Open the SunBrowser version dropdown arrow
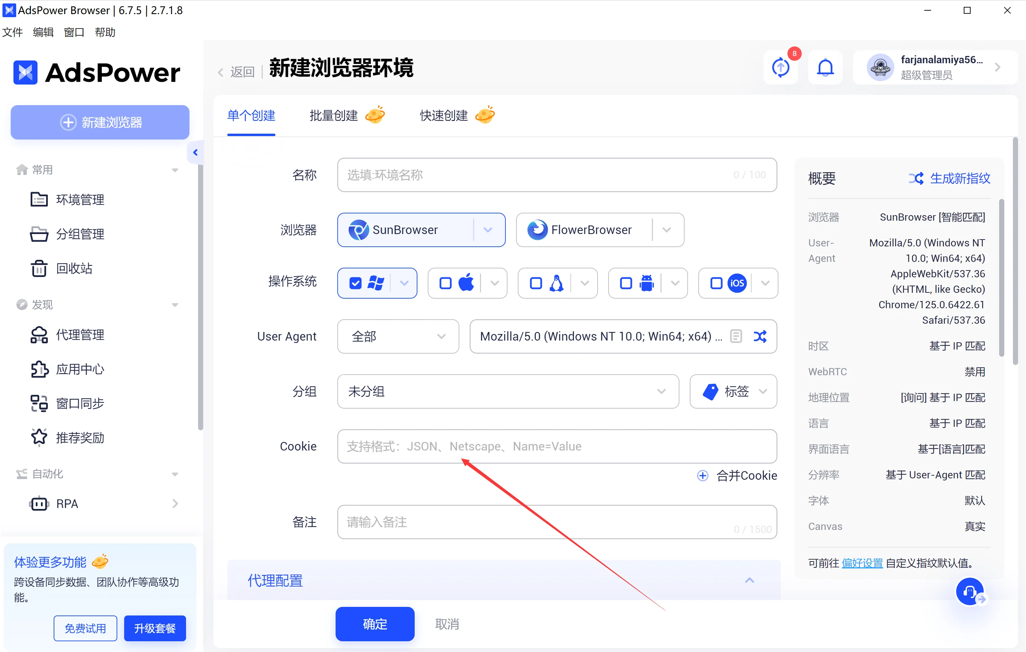The image size is (1026, 652). coord(488,230)
